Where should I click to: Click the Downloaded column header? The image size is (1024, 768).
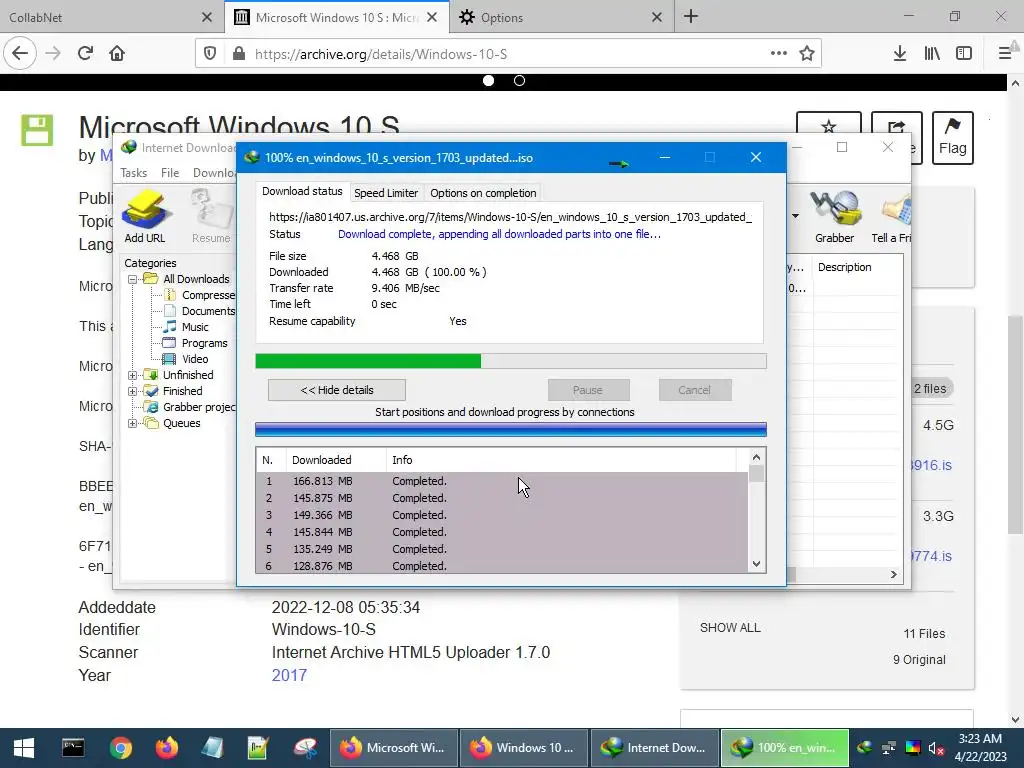pyautogui.click(x=336, y=460)
